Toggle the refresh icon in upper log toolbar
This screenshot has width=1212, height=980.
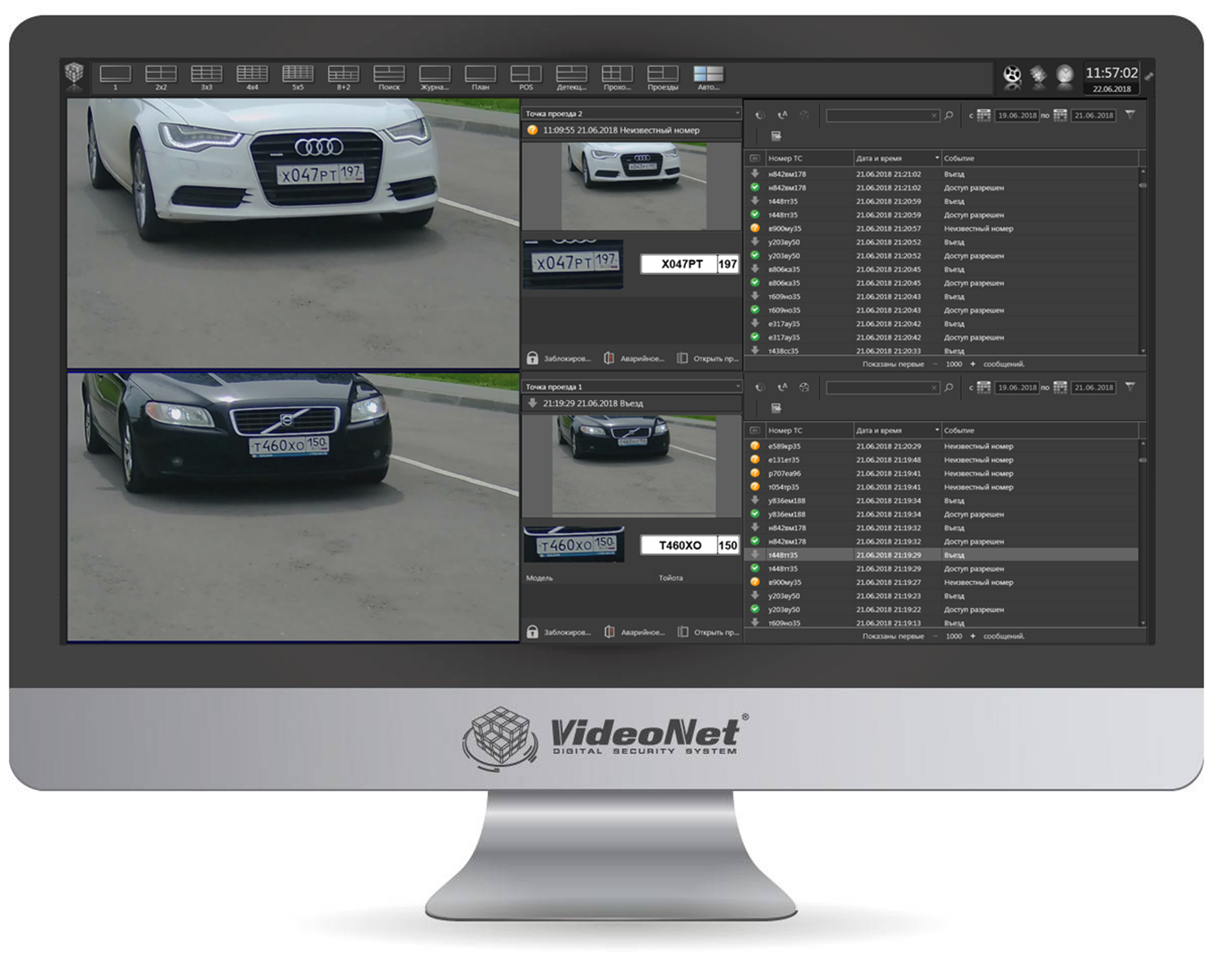(x=760, y=116)
